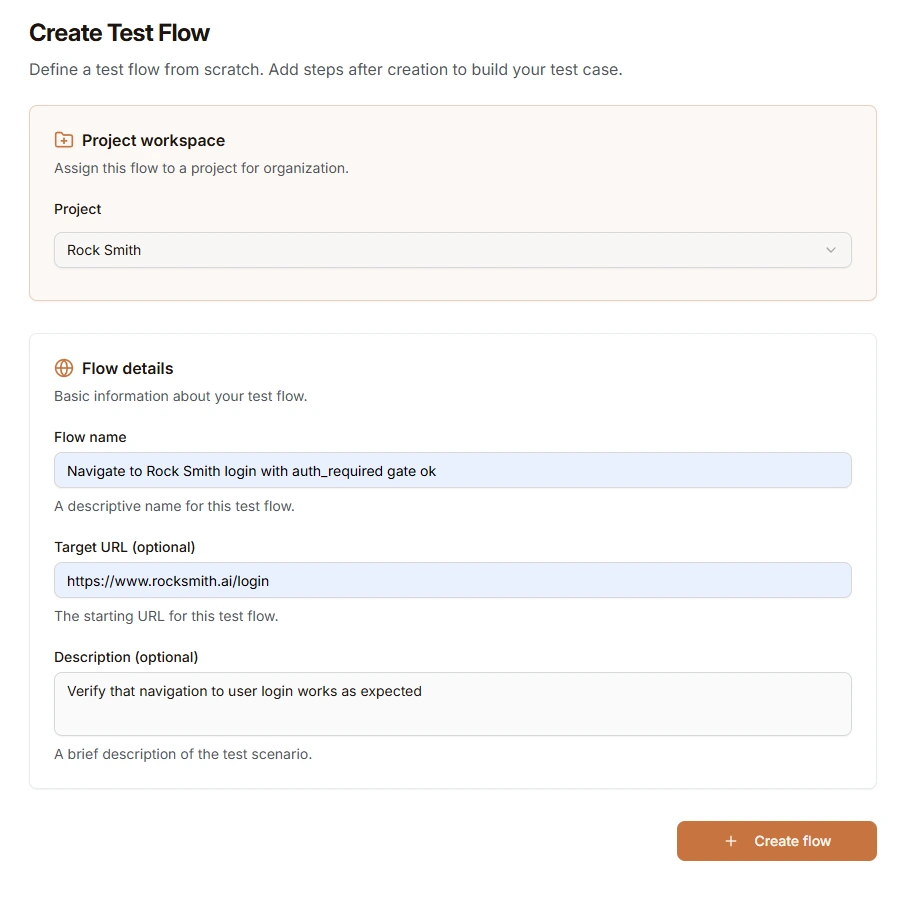Focus the Description text area

(x=452, y=705)
